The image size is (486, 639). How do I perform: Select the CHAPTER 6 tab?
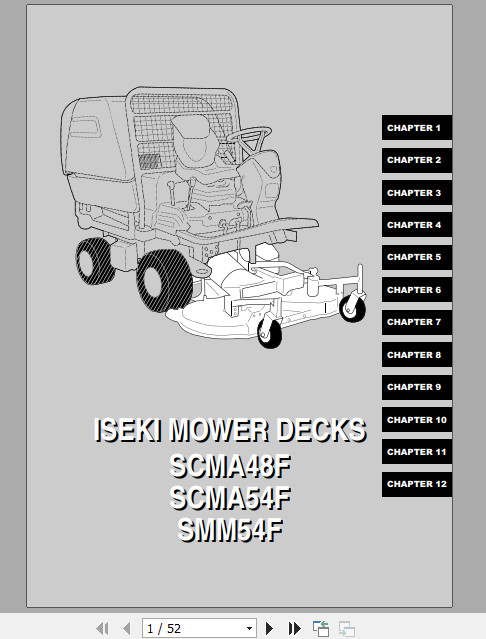point(417,290)
